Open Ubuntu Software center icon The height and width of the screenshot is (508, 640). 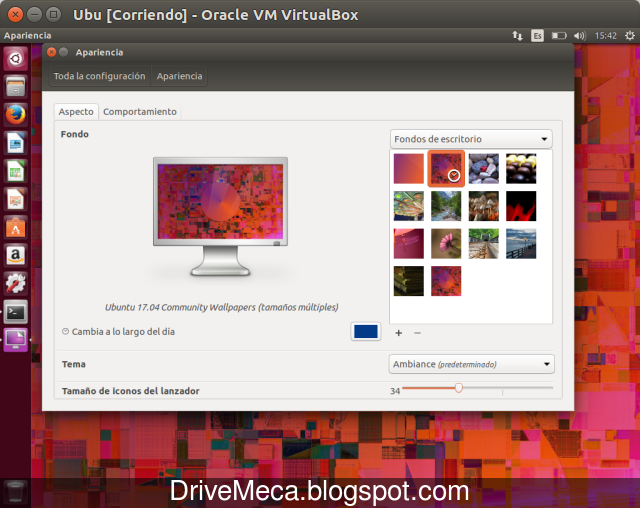[16, 227]
